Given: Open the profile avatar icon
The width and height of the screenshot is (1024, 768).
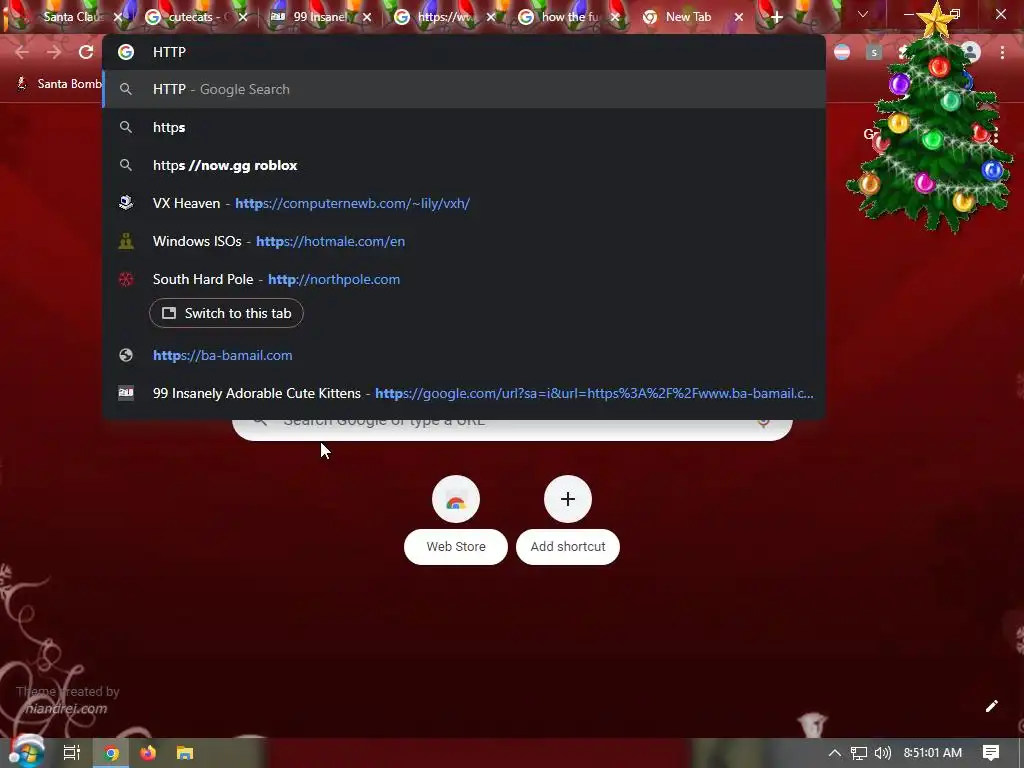Looking at the screenshot, I should pyautogui.click(x=971, y=52).
